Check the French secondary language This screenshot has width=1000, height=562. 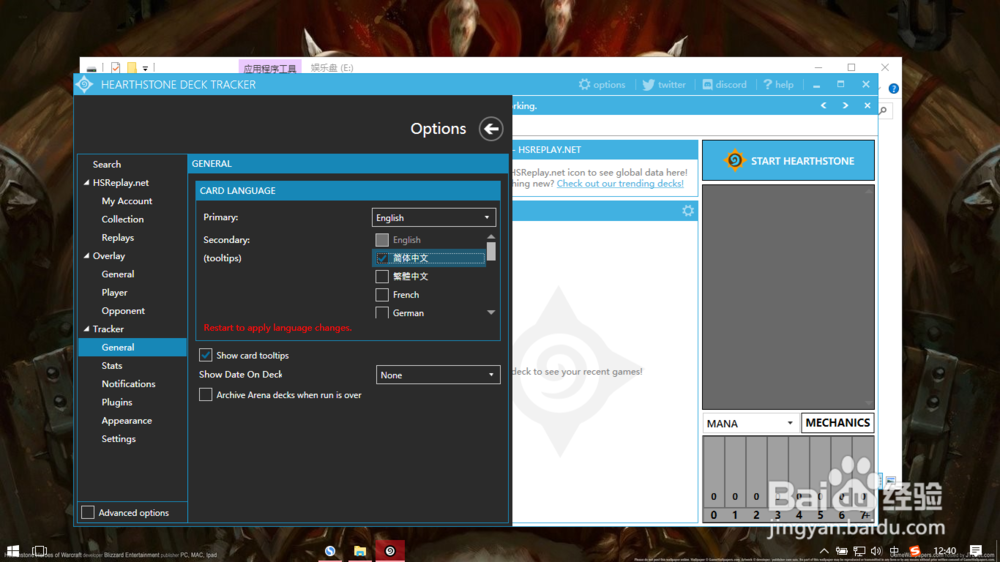pos(381,295)
